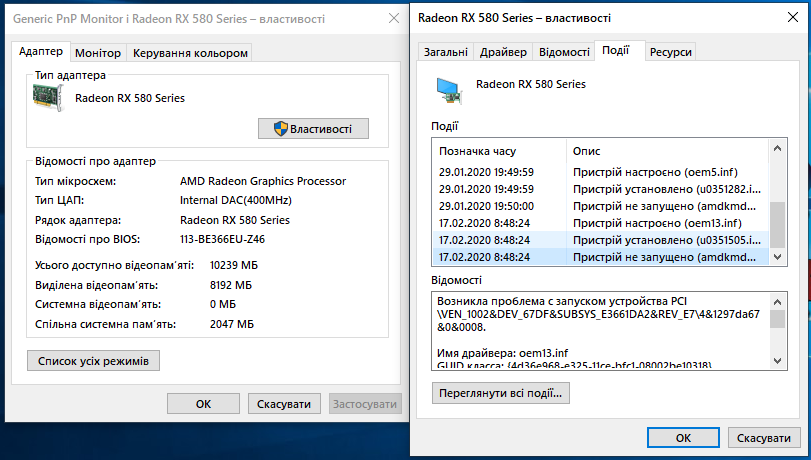Open the Ресурси tab
Viewport: 811px width, 460px height.
coord(670,52)
